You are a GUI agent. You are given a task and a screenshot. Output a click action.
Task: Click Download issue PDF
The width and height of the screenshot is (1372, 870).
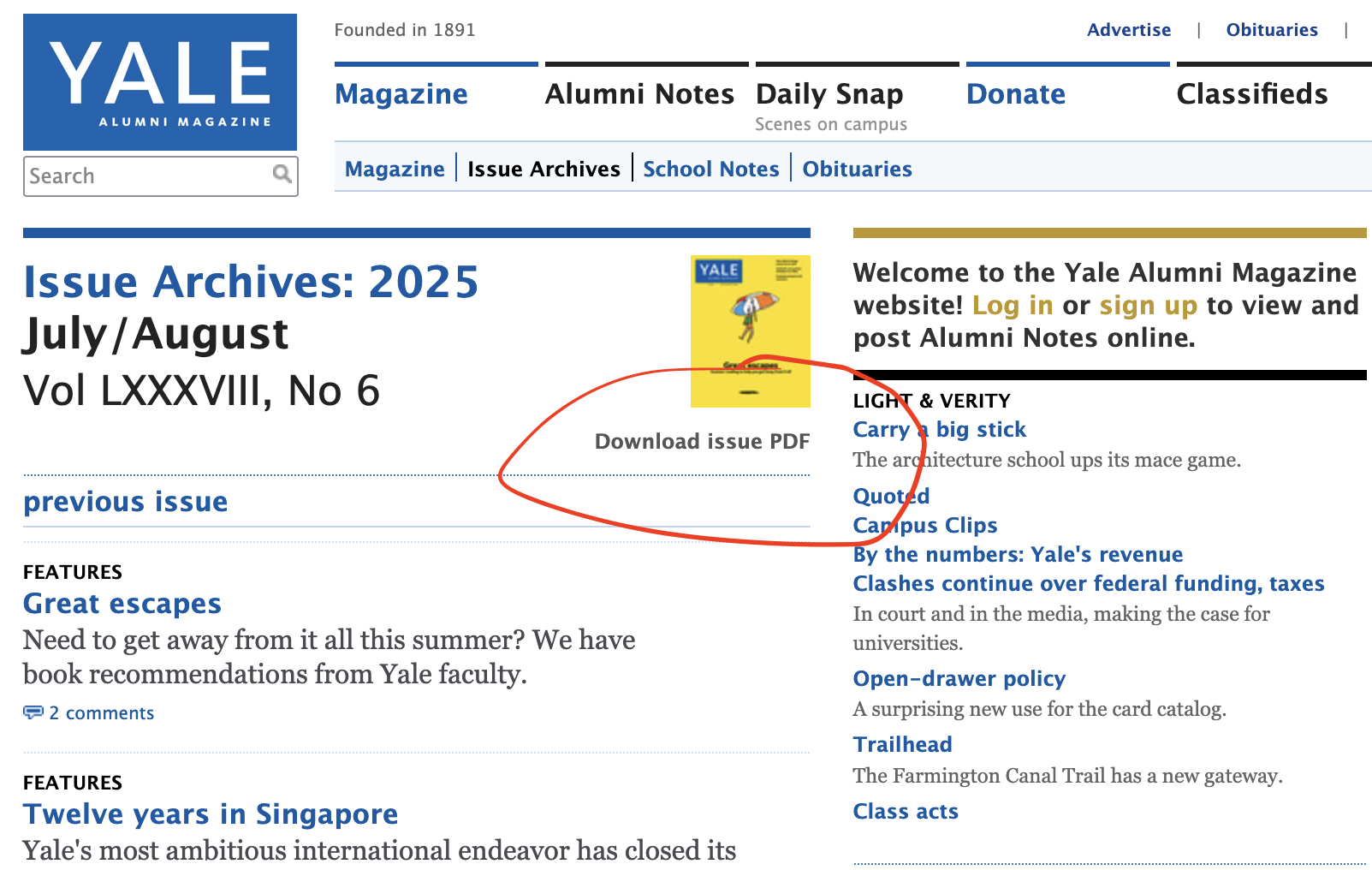tap(702, 441)
